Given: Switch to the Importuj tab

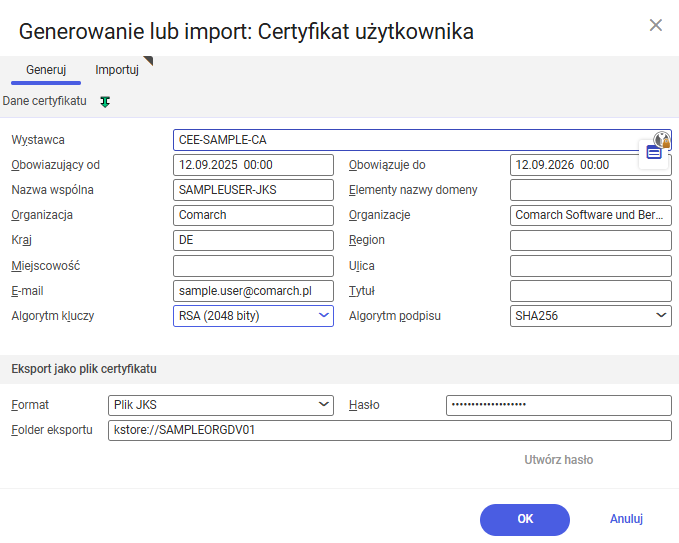Looking at the screenshot, I should click(117, 70).
